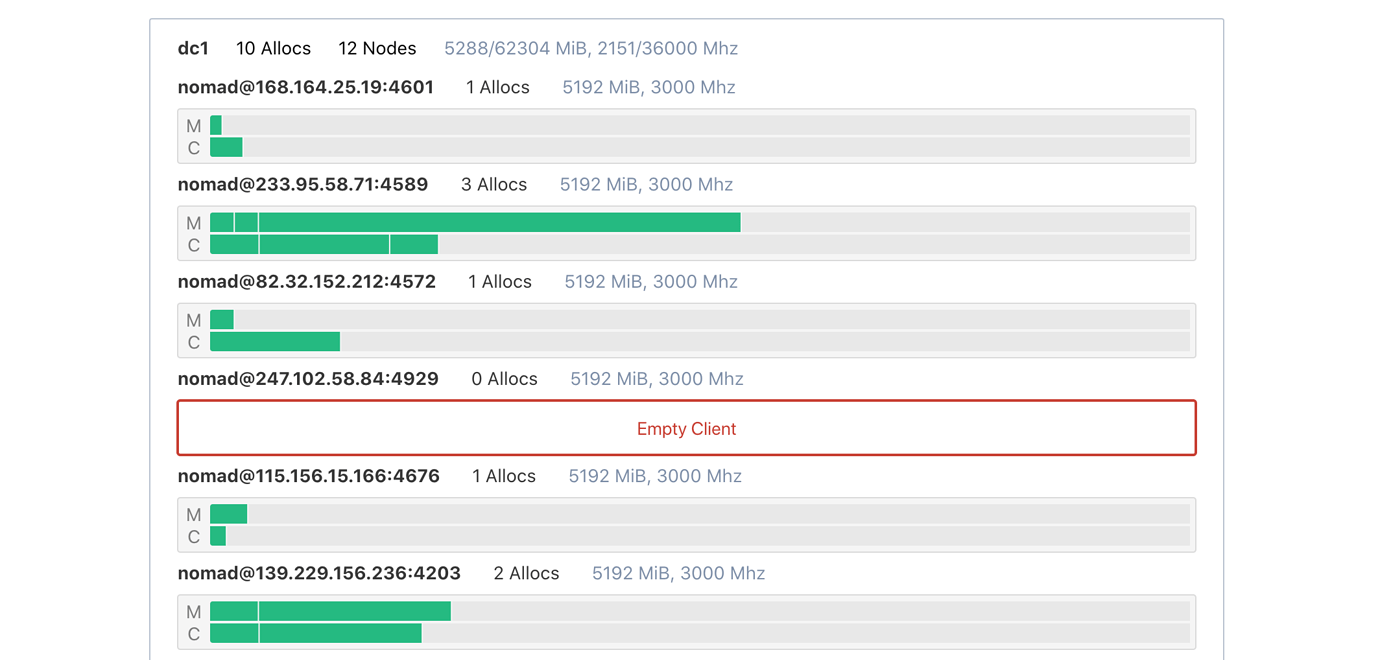
Task: Click 3 Allocs next to node 233.95.58.71
Action: pyautogui.click(x=494, y=184)
